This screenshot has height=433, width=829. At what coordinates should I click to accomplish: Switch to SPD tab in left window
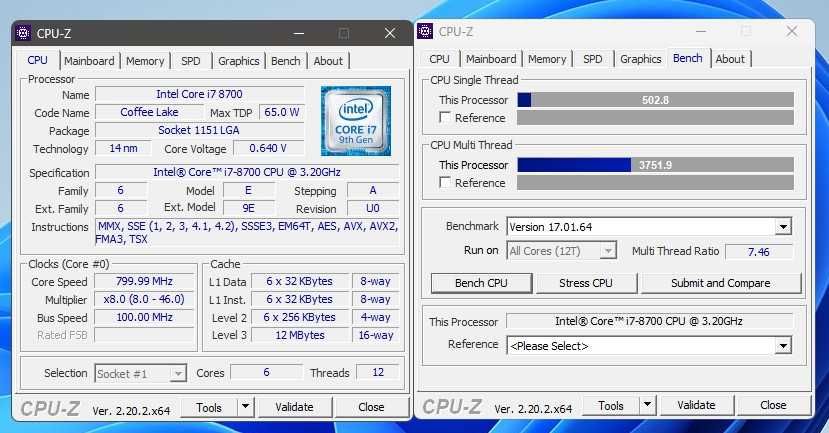click(x=190, y=61)
